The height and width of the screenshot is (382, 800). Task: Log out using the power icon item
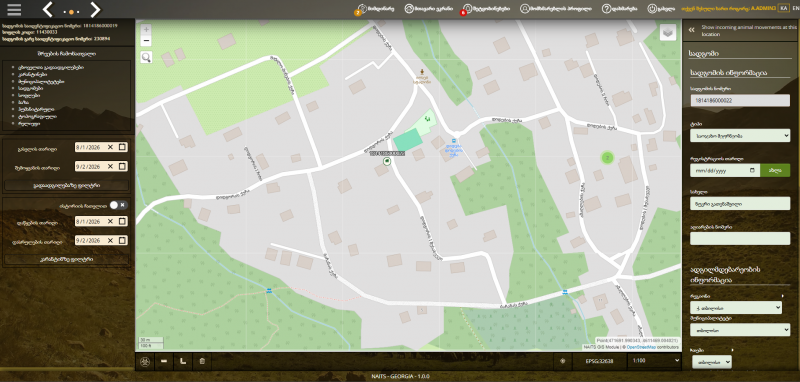tap(661, 9)
